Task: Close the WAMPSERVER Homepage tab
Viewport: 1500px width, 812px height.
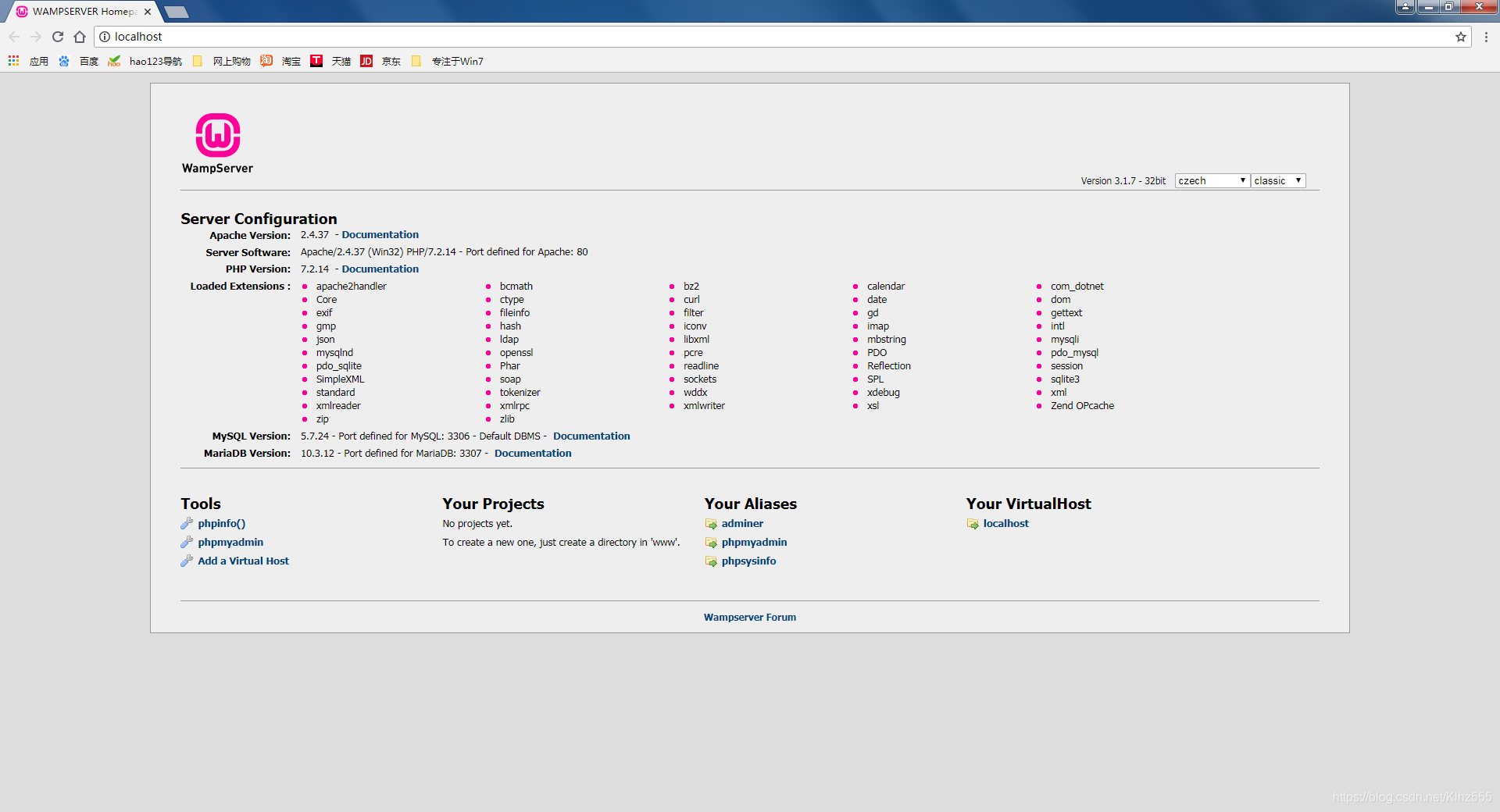Action: tap(148, 12)
